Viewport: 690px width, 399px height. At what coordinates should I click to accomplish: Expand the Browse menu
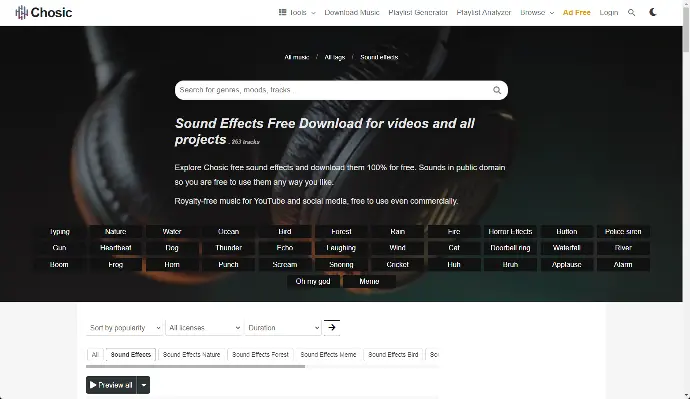point(537,12)
